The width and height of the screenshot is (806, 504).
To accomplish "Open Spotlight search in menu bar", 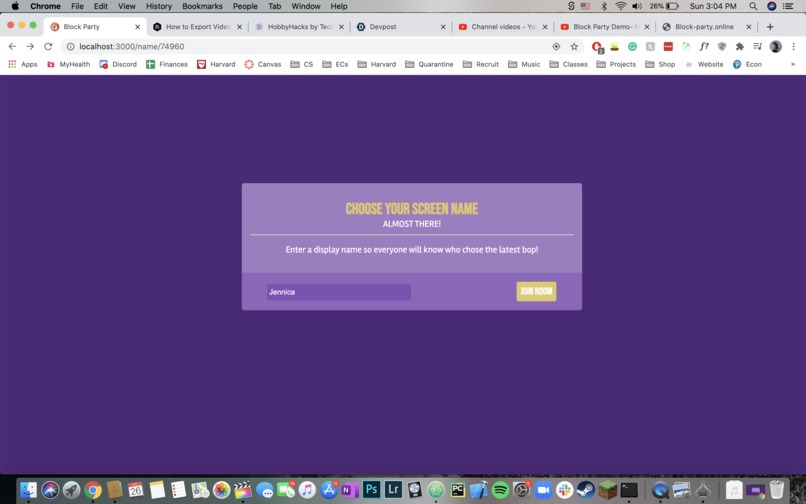I will click(753, 6).
